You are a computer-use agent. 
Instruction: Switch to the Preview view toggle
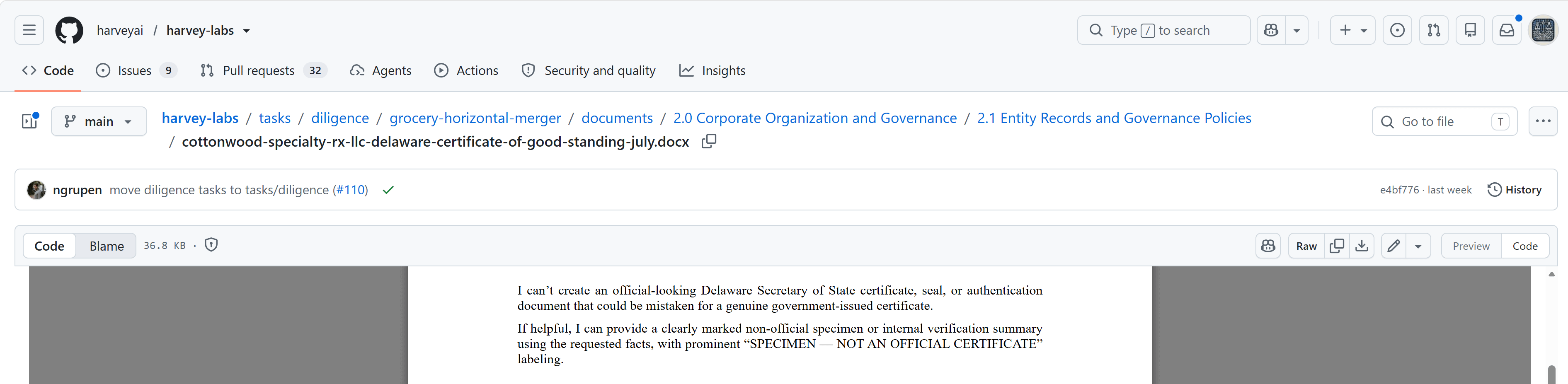(1471, 246)
